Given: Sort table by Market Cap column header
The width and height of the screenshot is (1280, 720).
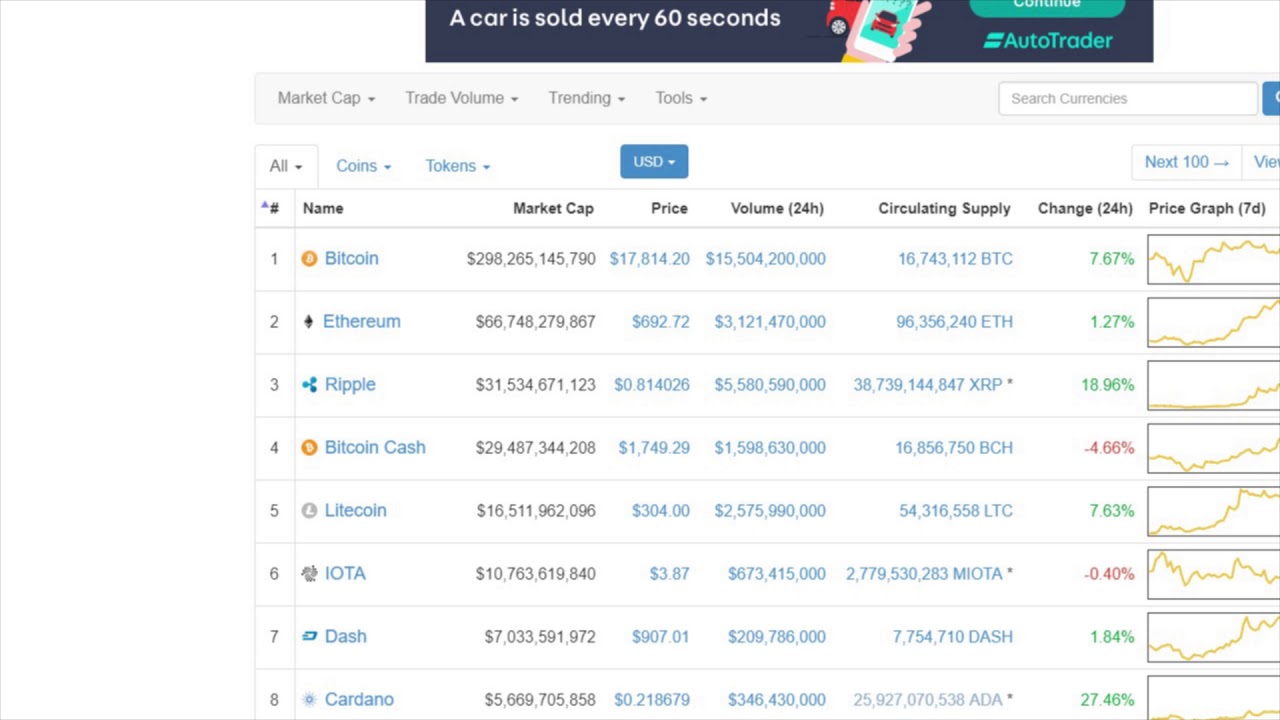Looking at the screenshot, I should pos(553,209).
